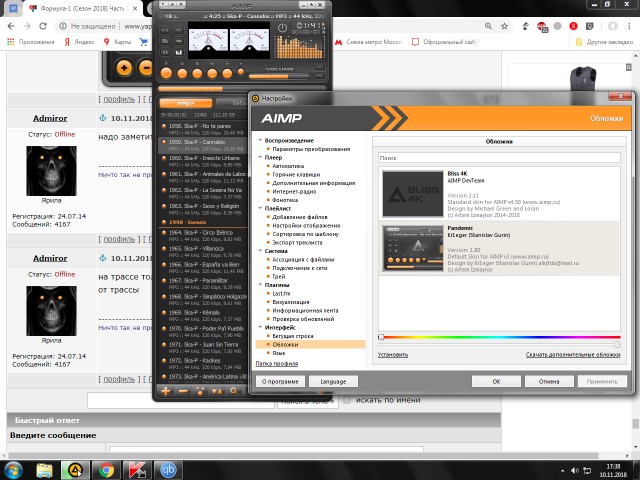640x480 pixels.
Task: Click the Поиск search field in skins panel
Action: [499, 158]
